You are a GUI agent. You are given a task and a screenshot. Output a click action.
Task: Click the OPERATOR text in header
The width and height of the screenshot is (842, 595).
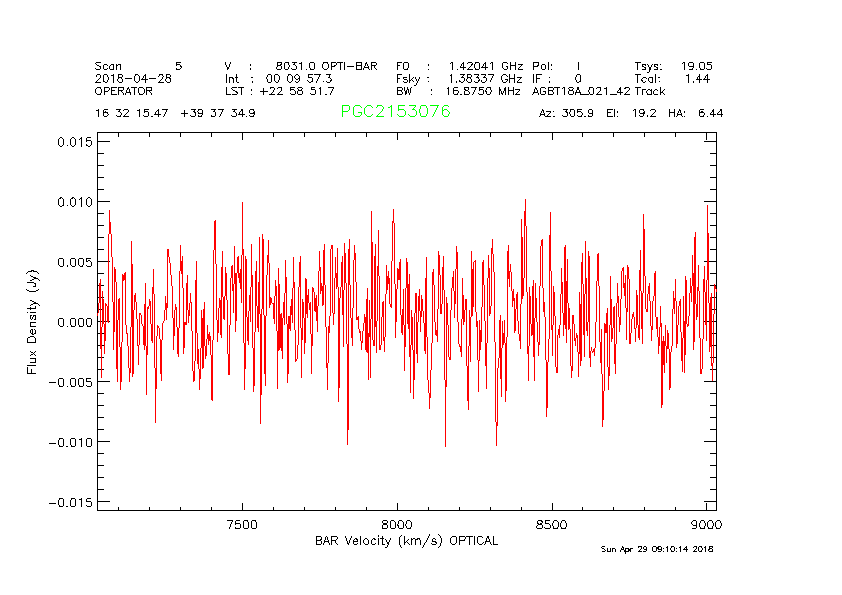point(124,90)
